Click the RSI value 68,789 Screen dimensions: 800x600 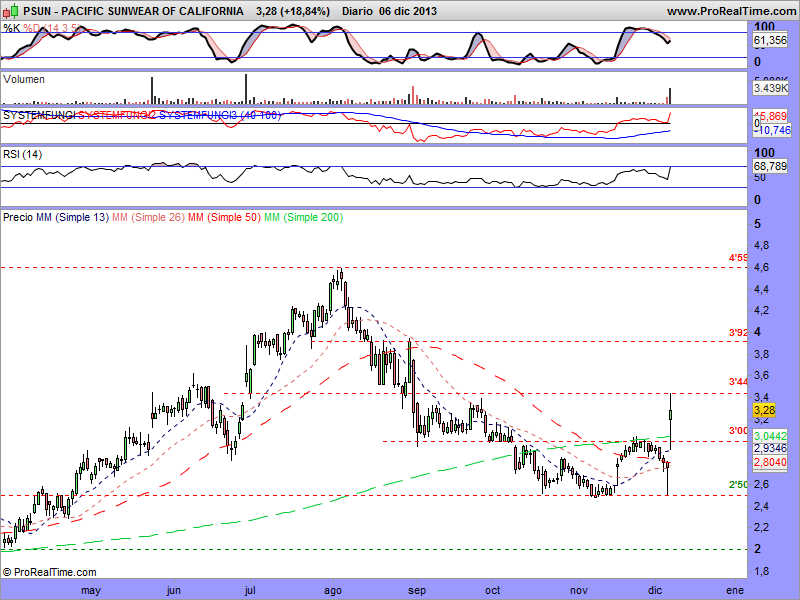[x=770, y=166]
